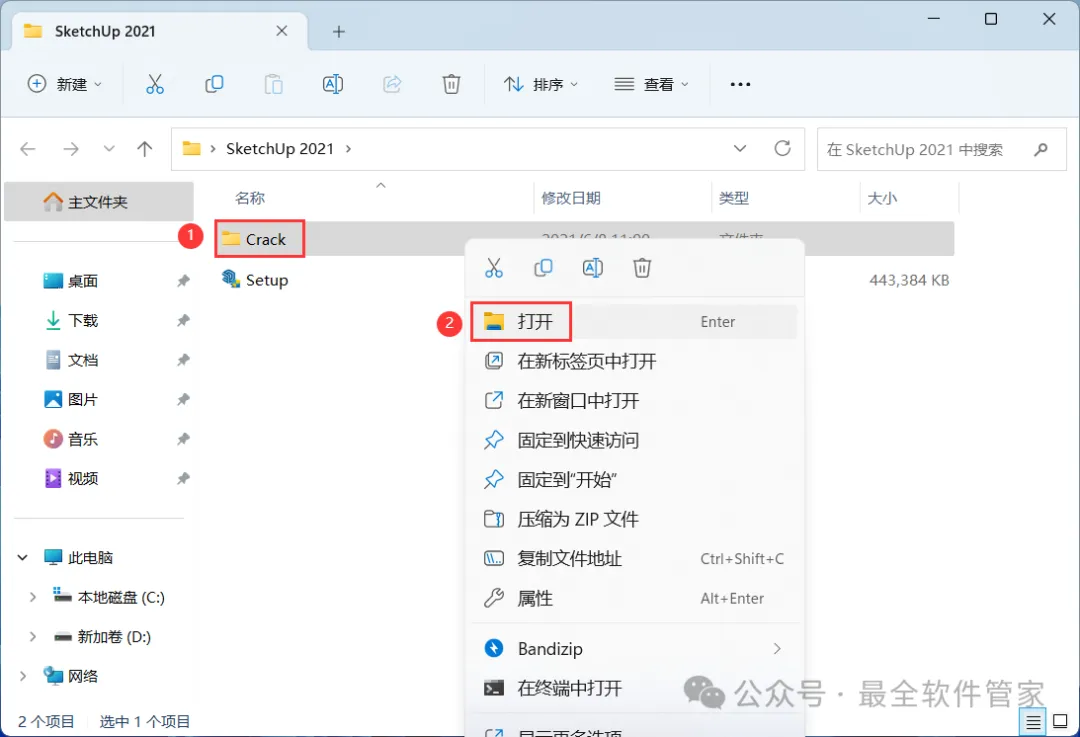Sort by the 名称 column header
1080x737 pixels.
click(x=250, y=198)
